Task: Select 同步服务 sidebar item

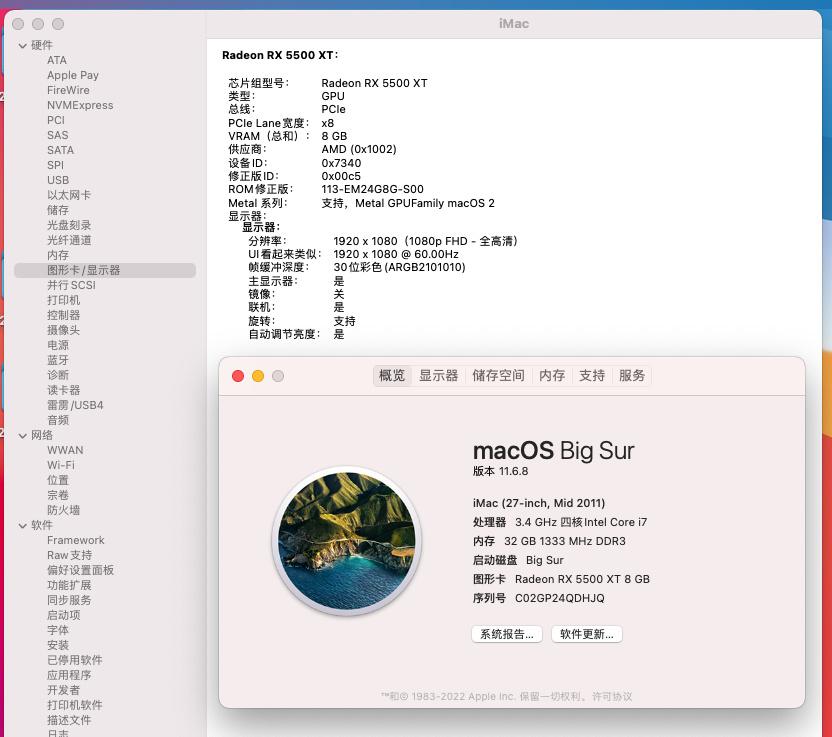Action: coord(69,600)
